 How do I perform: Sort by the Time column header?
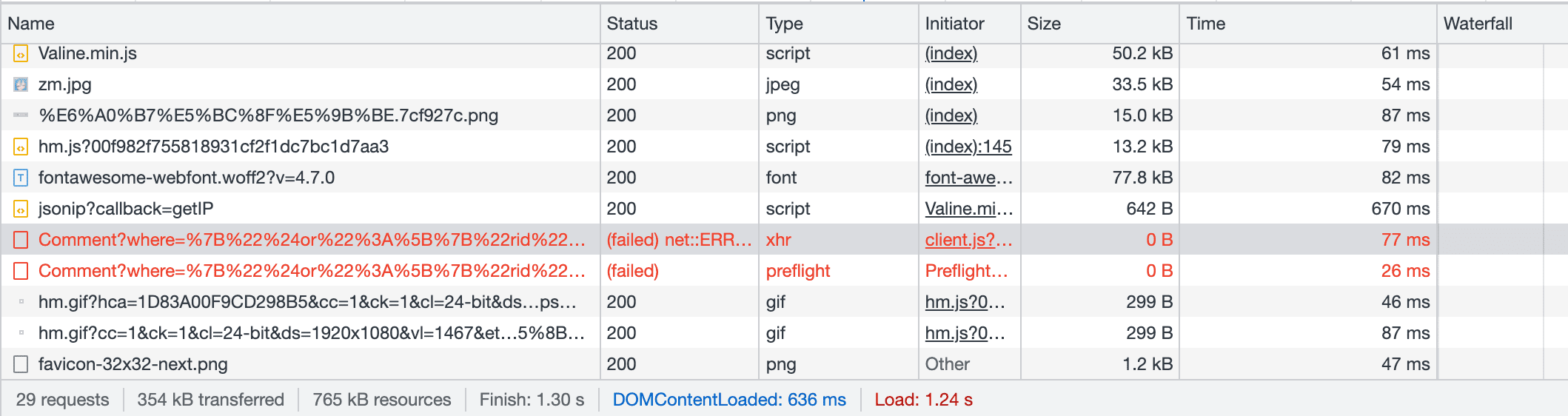(x=1205, y=24)
